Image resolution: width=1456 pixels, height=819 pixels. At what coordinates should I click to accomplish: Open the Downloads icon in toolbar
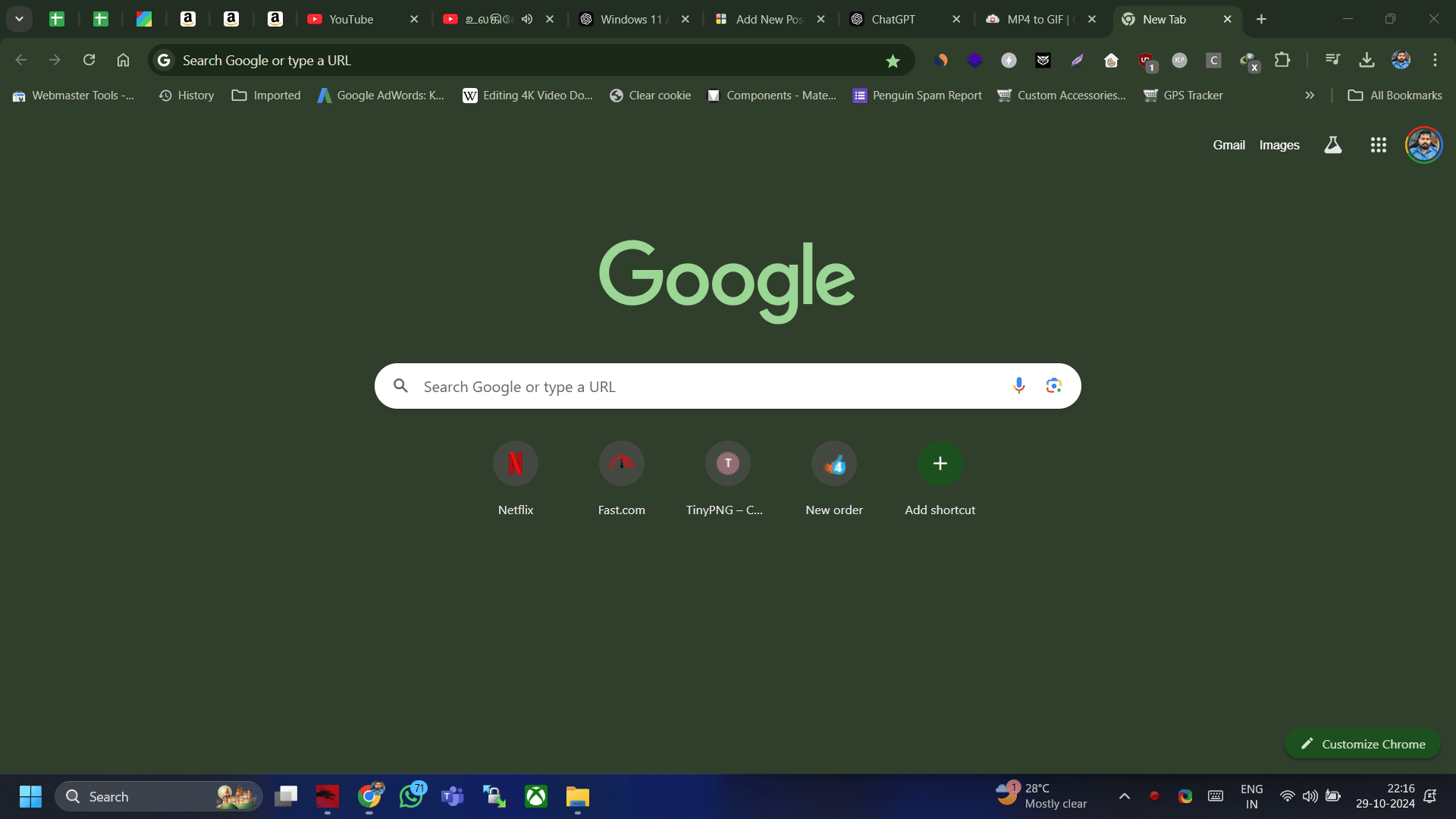1367,60
